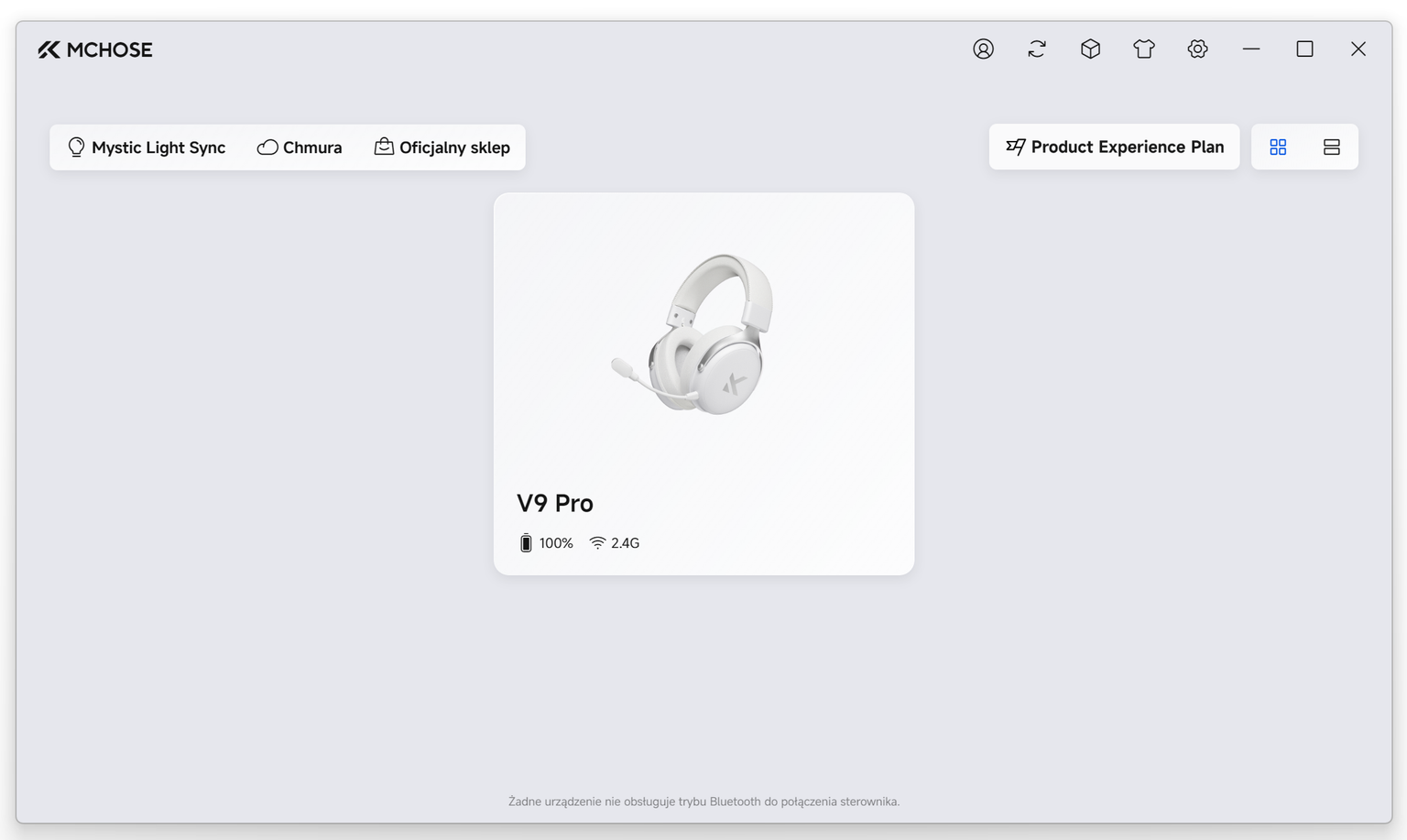Open the t-shirt skin theme icon
The image size is (1407, 840).
tap(1144, 49)
